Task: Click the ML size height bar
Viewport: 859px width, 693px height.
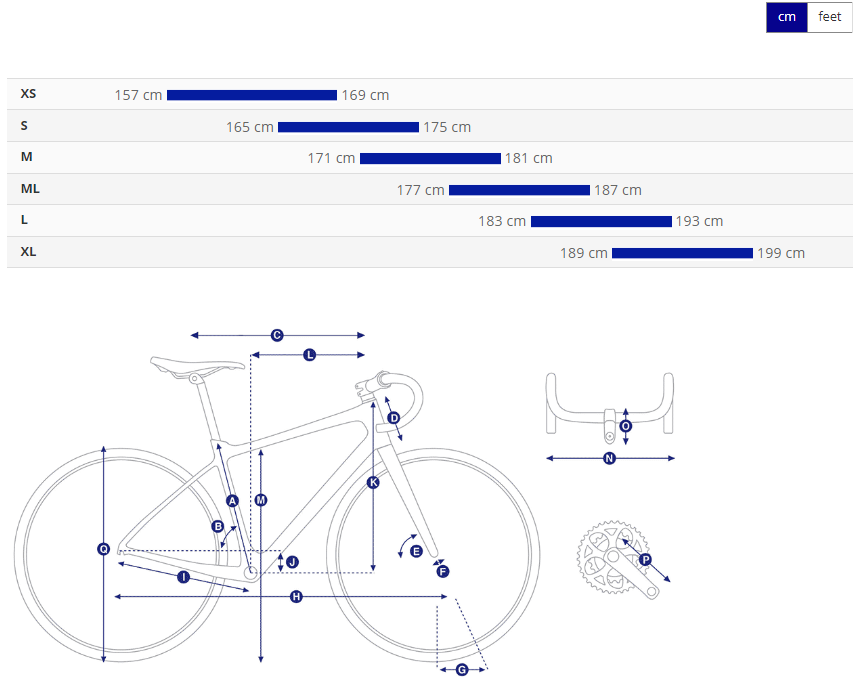Action: 519,190
